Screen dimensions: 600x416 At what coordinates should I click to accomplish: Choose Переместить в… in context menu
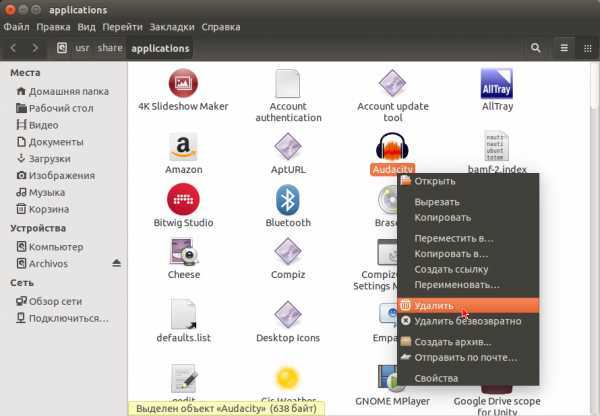tap(468, 238)
